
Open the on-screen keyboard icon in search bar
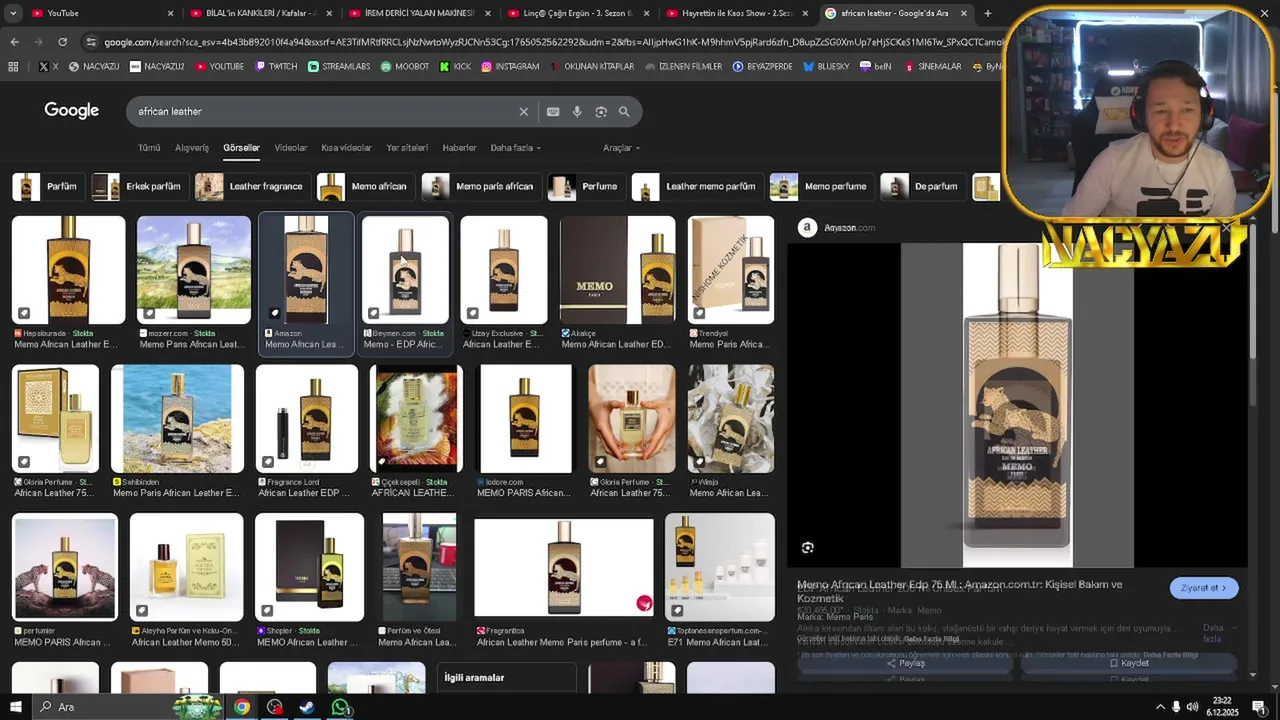point(553,111)
